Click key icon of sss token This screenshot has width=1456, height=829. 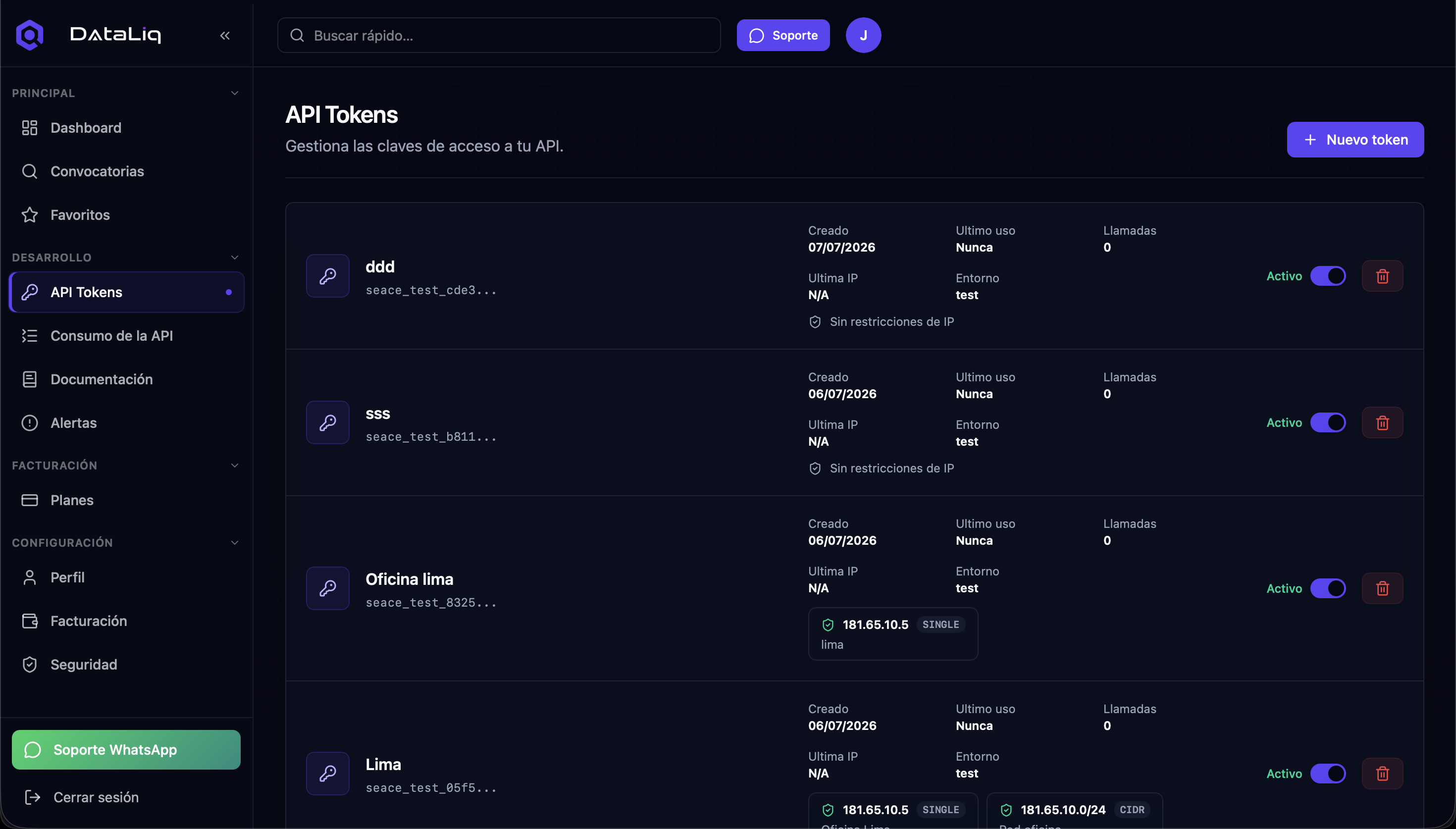click(x=328, y=422)
